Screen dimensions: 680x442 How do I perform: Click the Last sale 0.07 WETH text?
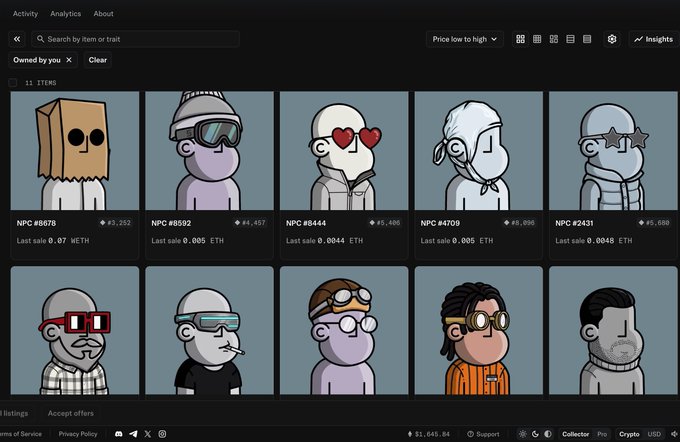click(53, 240)
